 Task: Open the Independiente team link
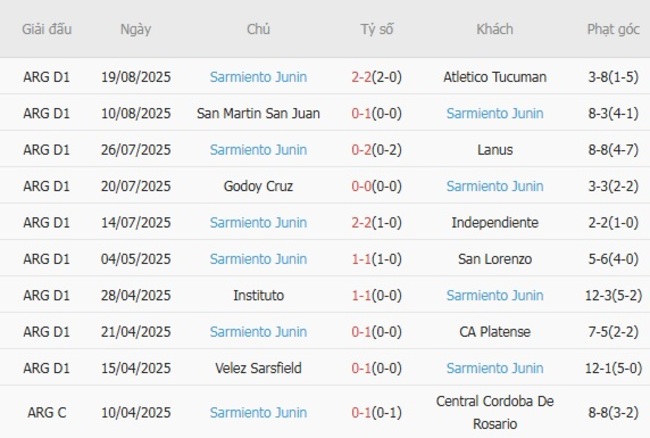click(x=494, y=222)
